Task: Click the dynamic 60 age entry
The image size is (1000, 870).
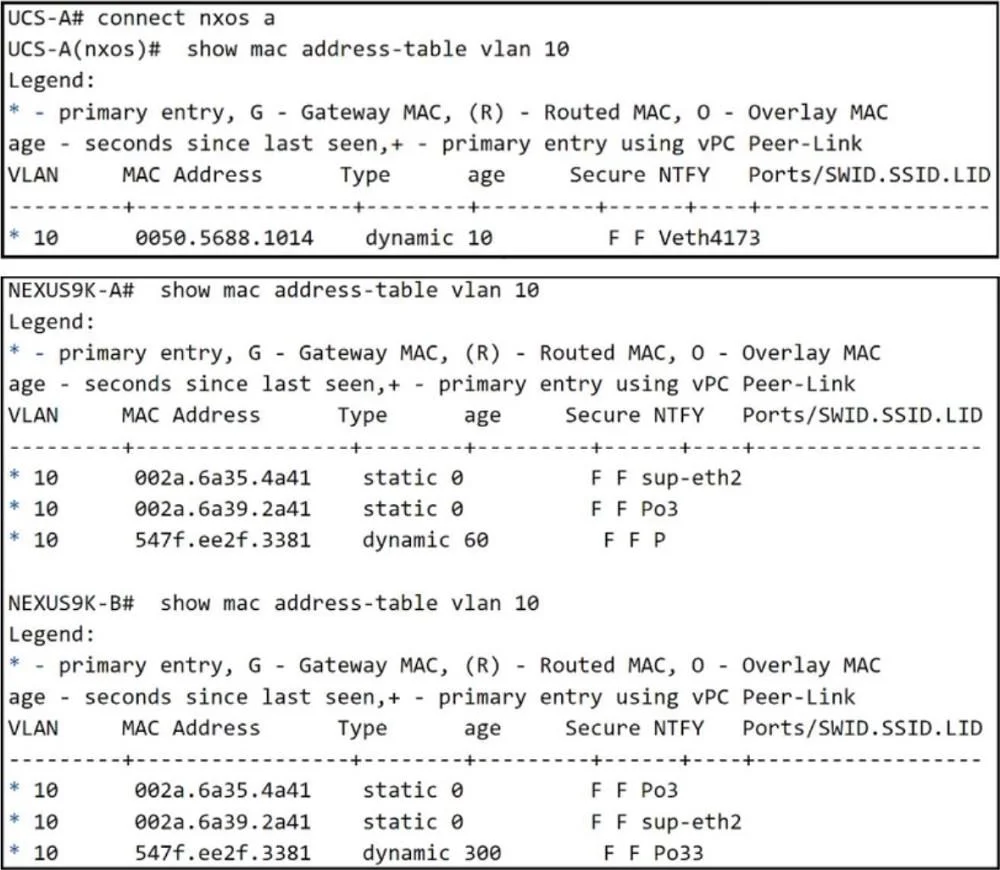Action: (x=425, y=540)
